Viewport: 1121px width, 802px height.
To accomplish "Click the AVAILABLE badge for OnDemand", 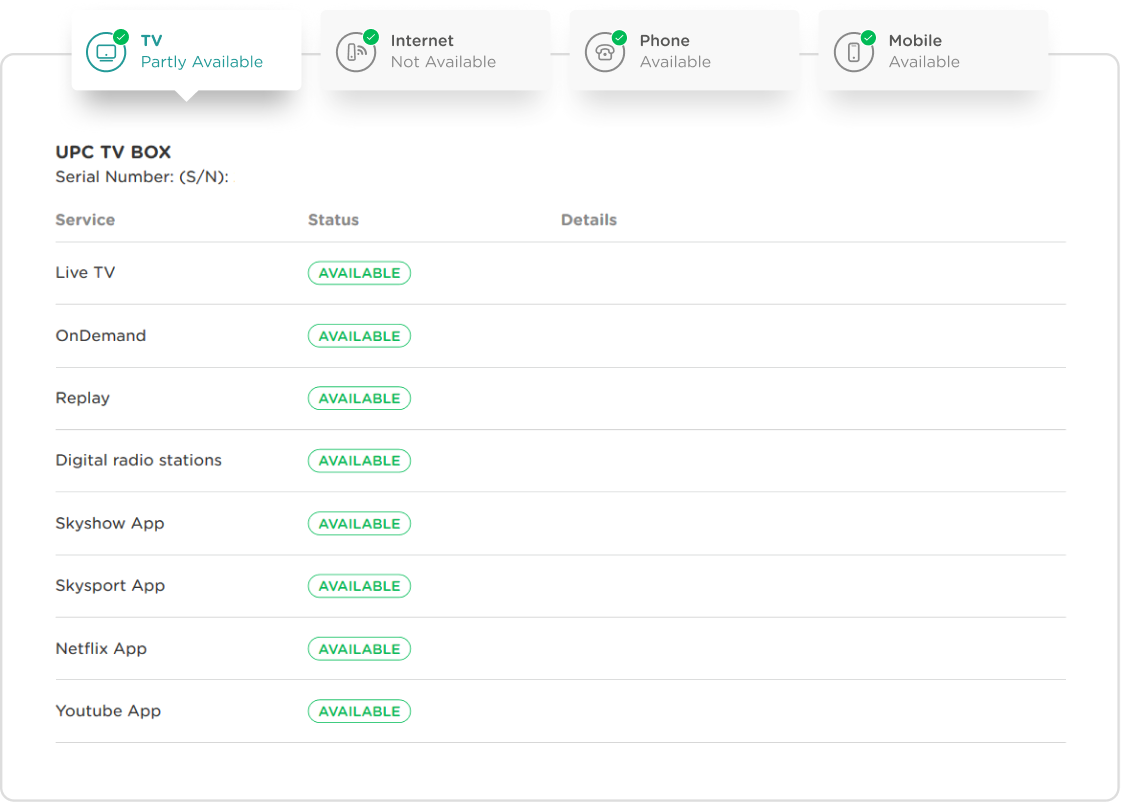I will click(x=359, y=336).
